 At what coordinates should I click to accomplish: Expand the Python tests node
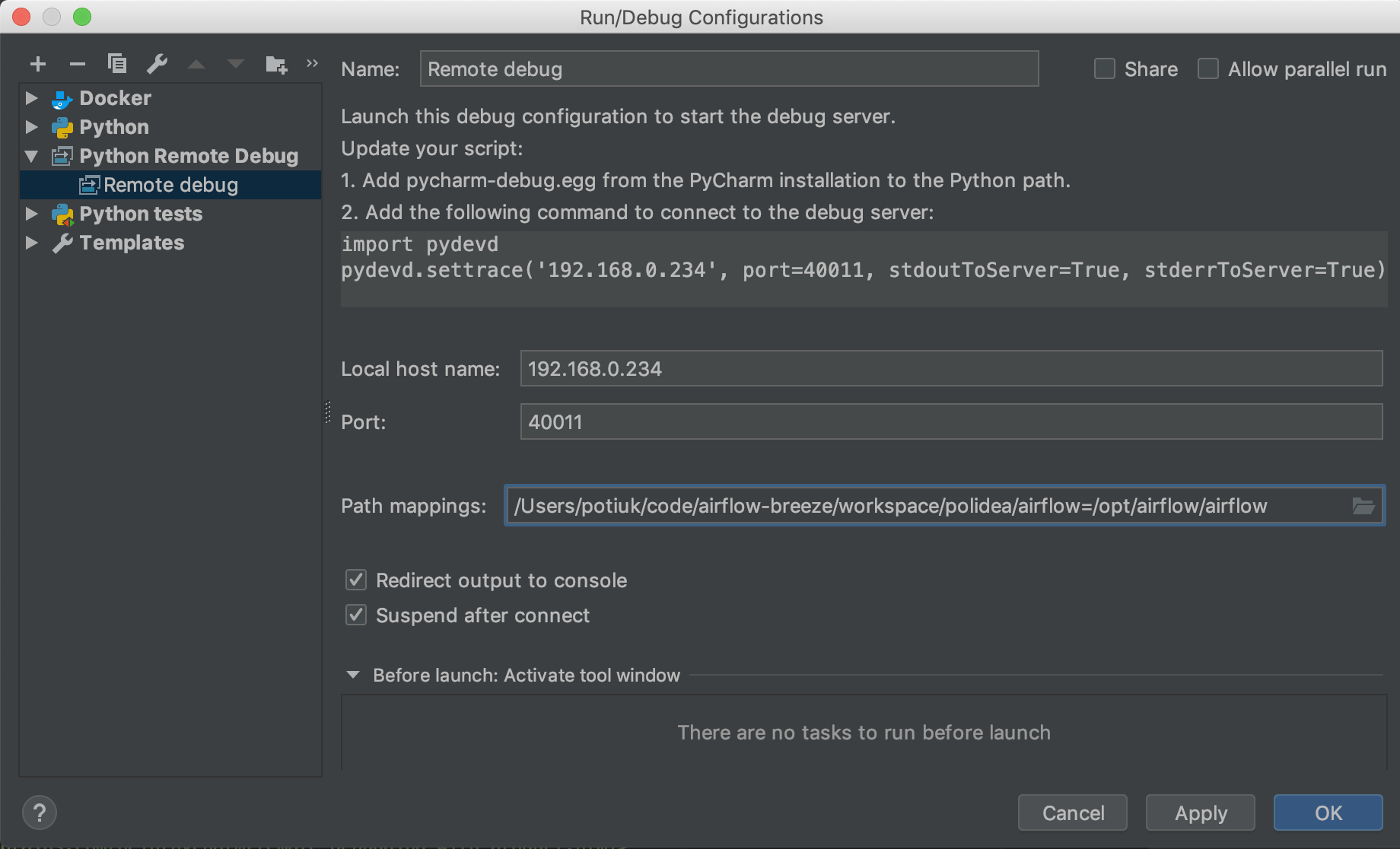[32, 214]
